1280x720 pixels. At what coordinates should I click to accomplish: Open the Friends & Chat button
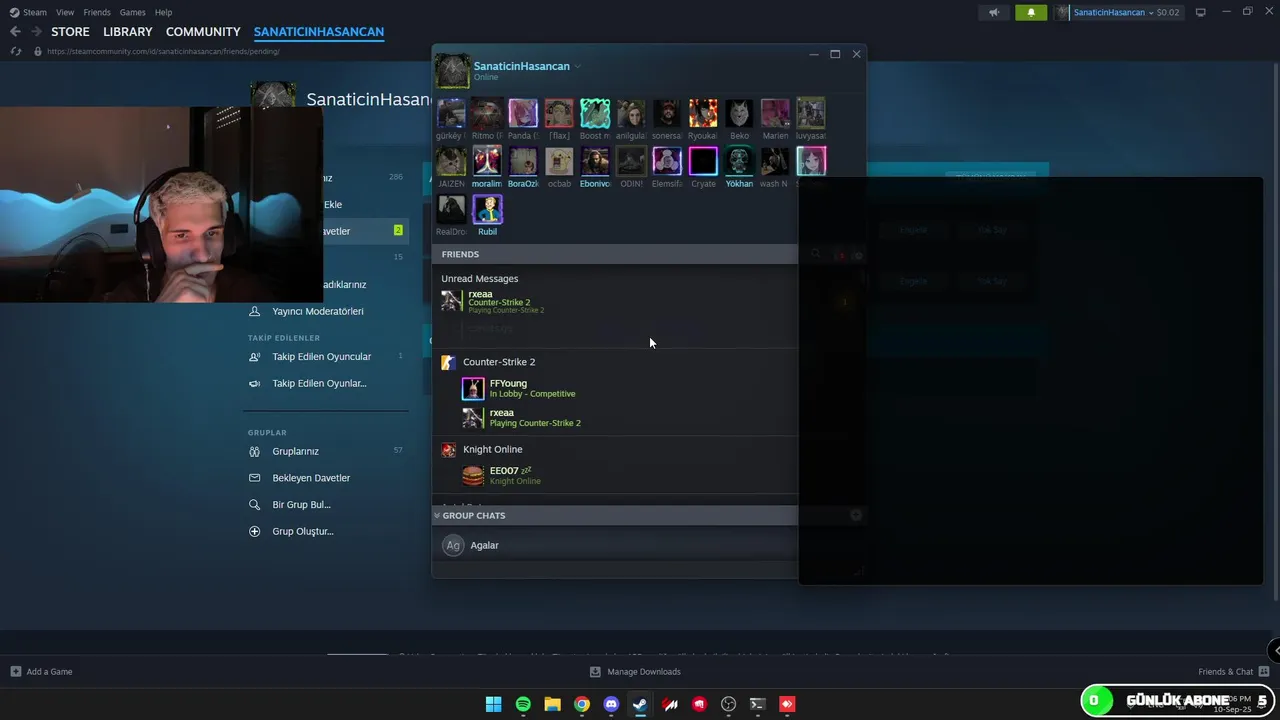tap(1234, 672)
